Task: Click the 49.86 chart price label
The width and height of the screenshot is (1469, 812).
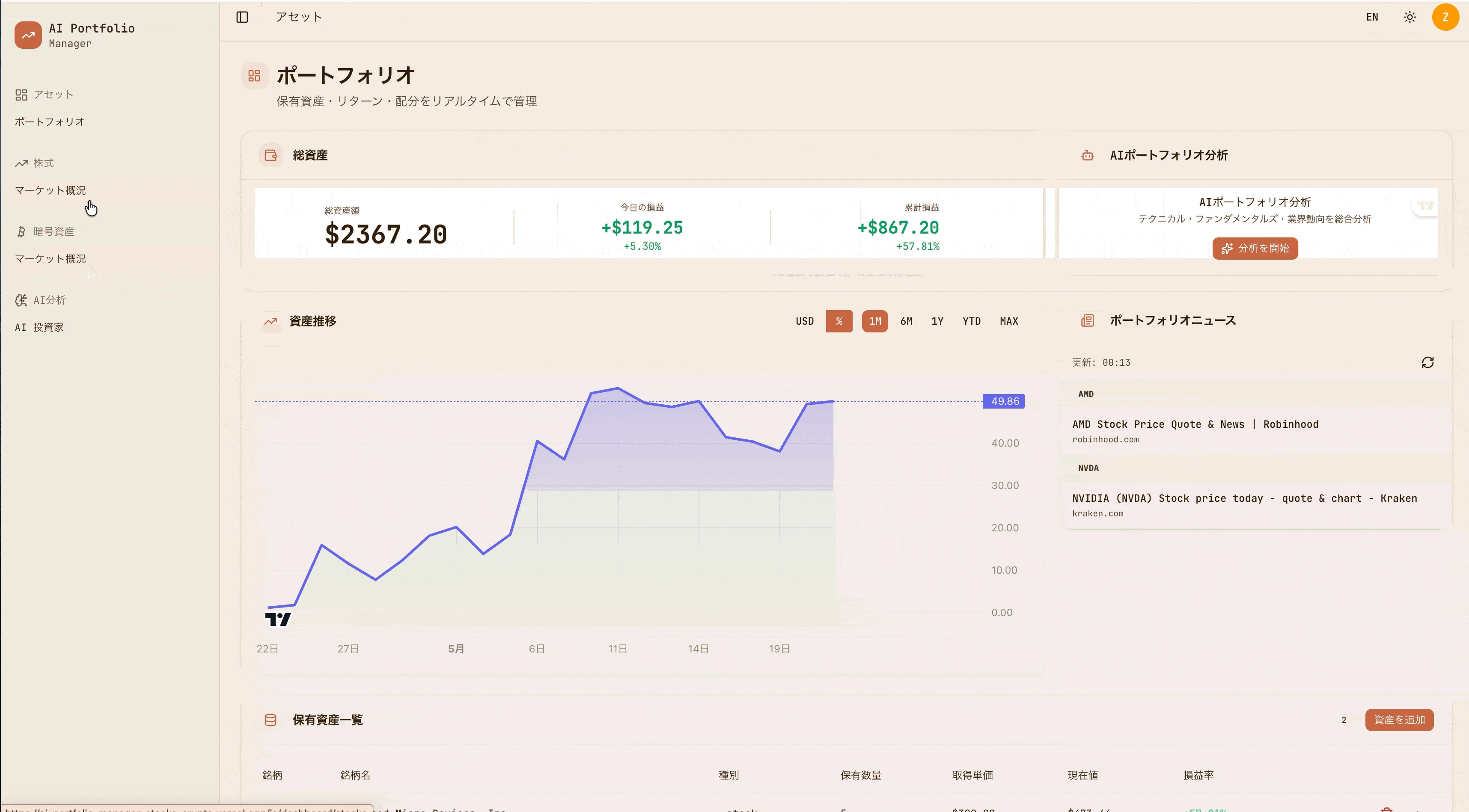Action: tap(1004, 401)
